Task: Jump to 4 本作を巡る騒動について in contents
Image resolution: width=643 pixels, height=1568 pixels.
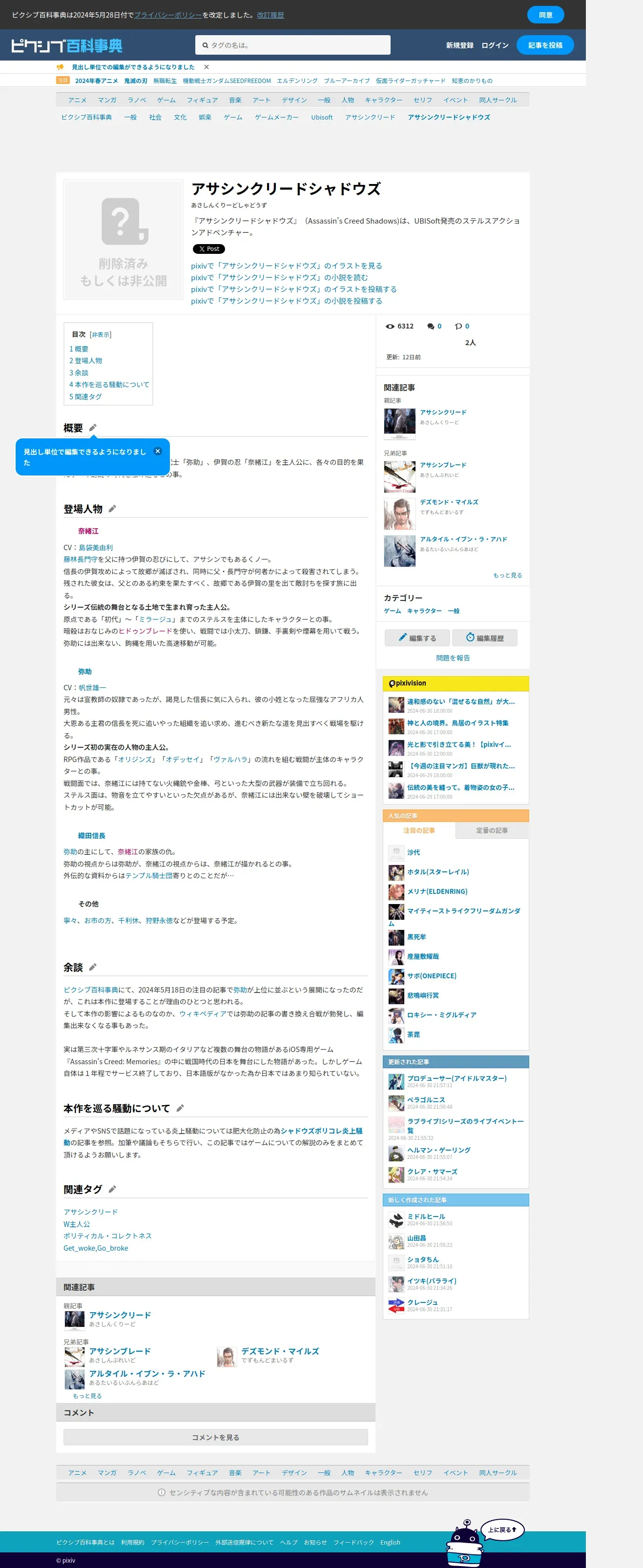Action: 109,385
